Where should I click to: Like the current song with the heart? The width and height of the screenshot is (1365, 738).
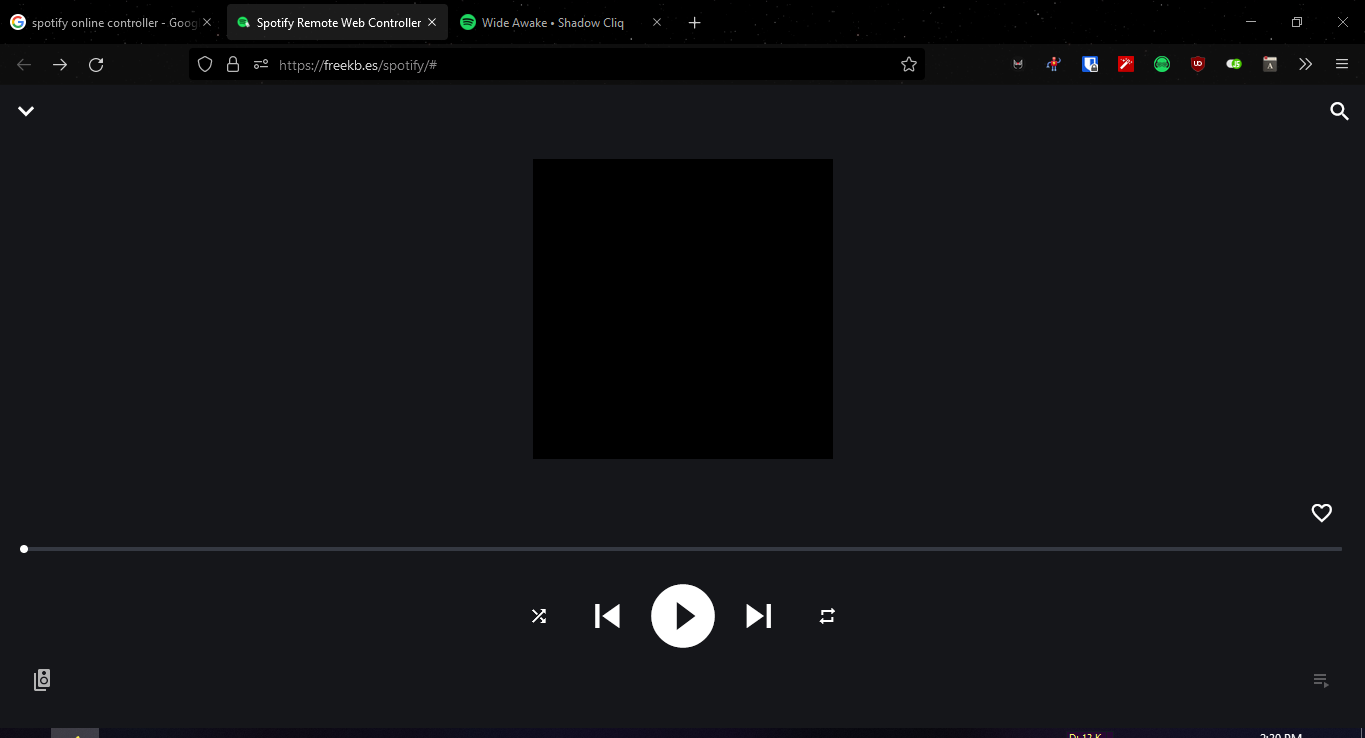click(x=1322, y=513)
